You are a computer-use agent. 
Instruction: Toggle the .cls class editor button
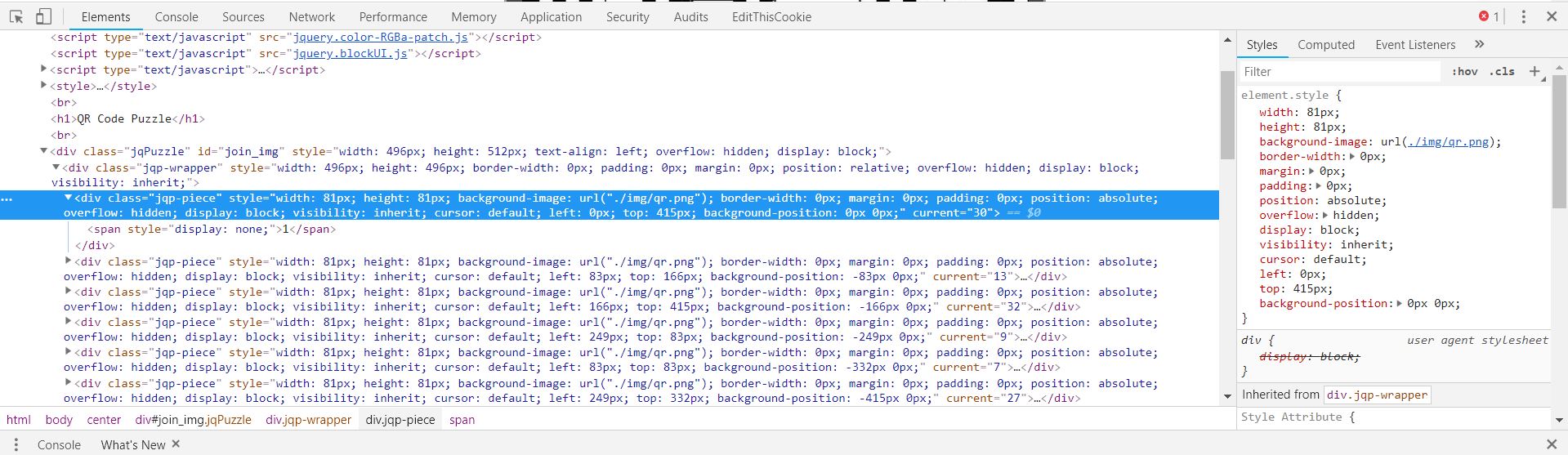[1502, 72]
